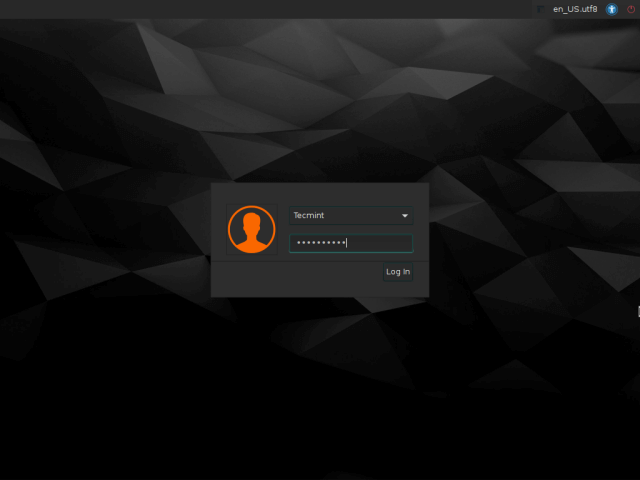
Task: Click the Log In button
Action: (398, 272)
